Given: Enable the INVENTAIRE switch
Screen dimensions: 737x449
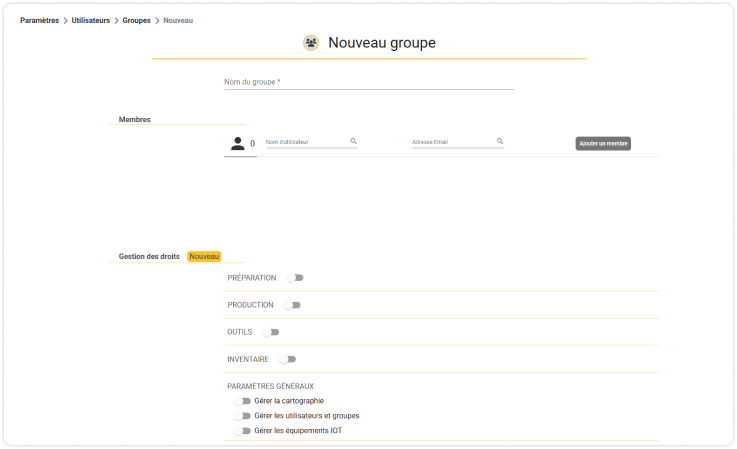Looking at the screenshot, I should (x=288, y=359).
